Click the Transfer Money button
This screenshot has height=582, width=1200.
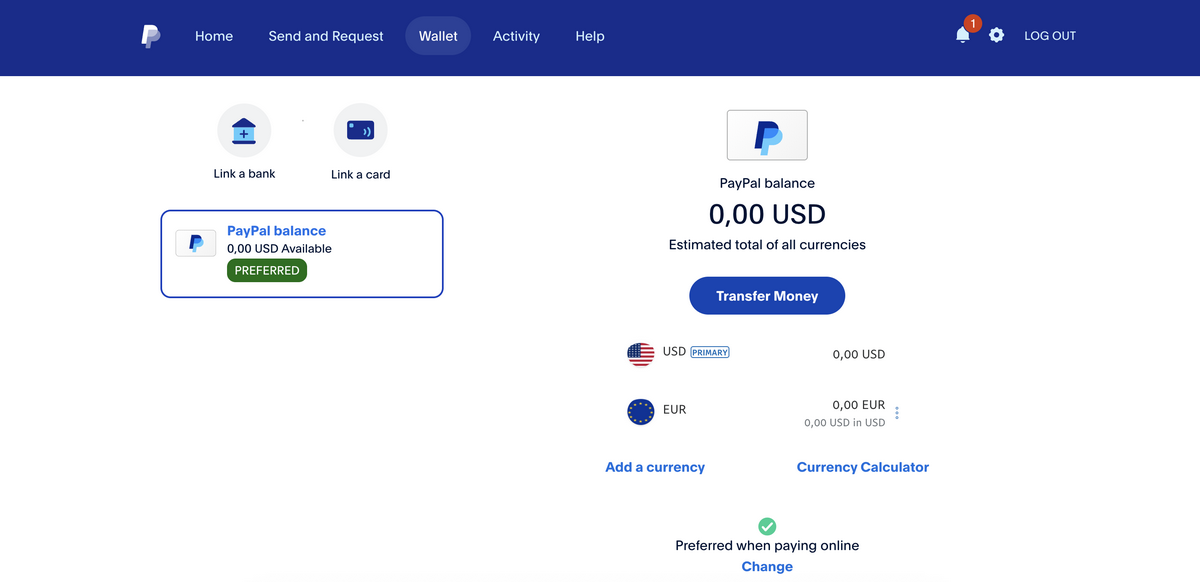767,296
